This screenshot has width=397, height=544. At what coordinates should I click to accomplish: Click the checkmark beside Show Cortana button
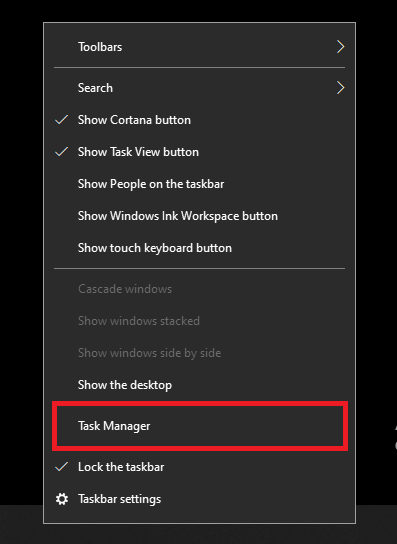[x=61, y=120]
